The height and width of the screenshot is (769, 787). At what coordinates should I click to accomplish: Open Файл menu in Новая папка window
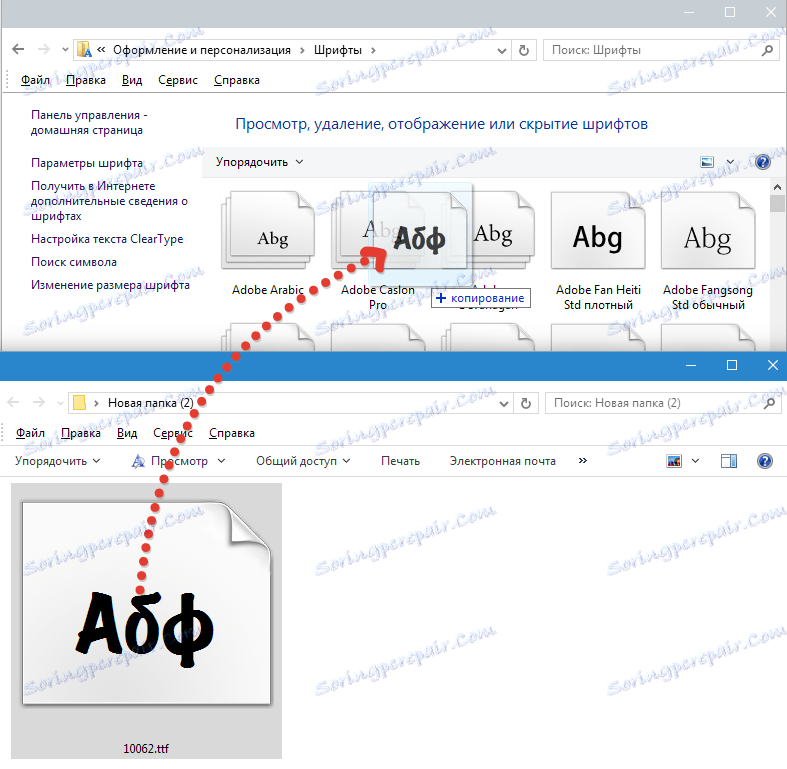(x=30, y=433)
